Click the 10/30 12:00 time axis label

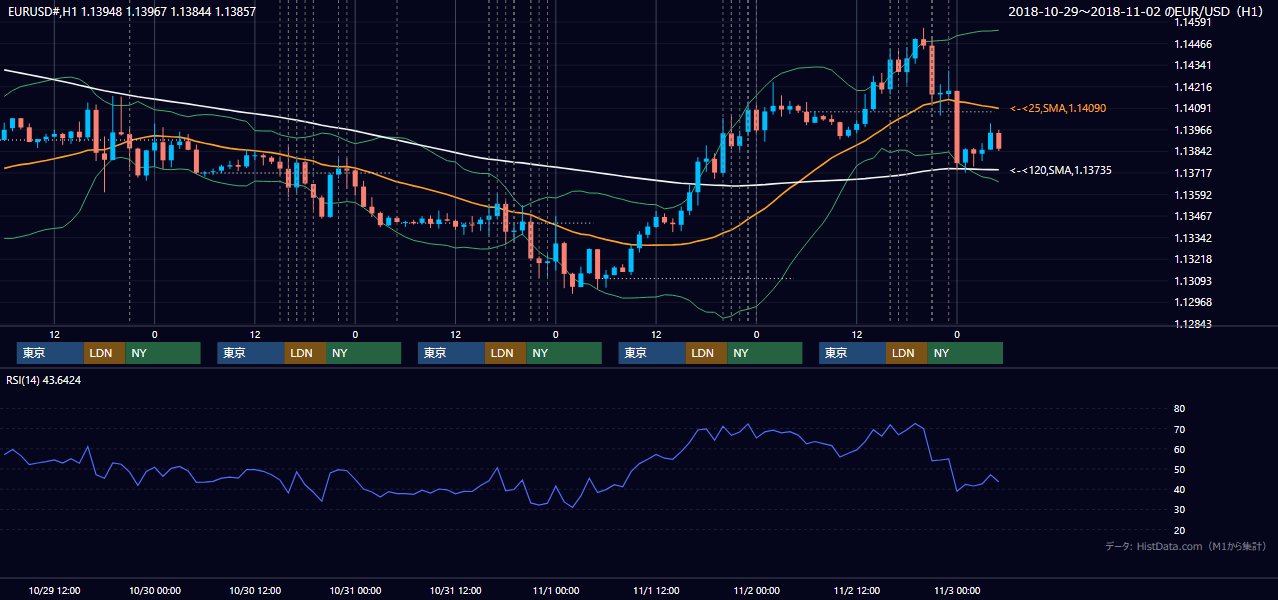tap(255, 591)
